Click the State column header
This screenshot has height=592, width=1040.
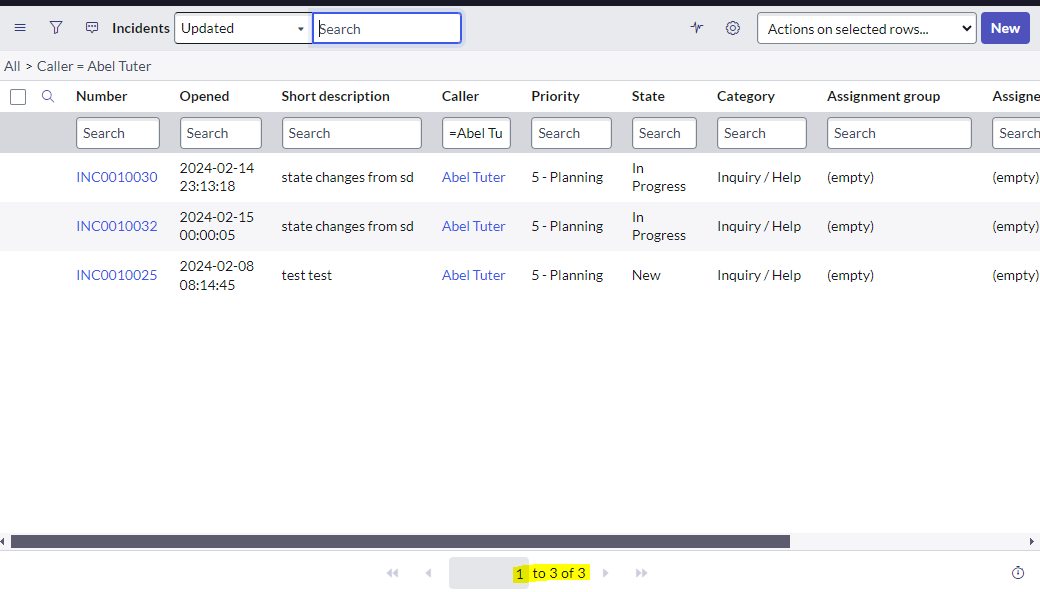tap(648, 96)
